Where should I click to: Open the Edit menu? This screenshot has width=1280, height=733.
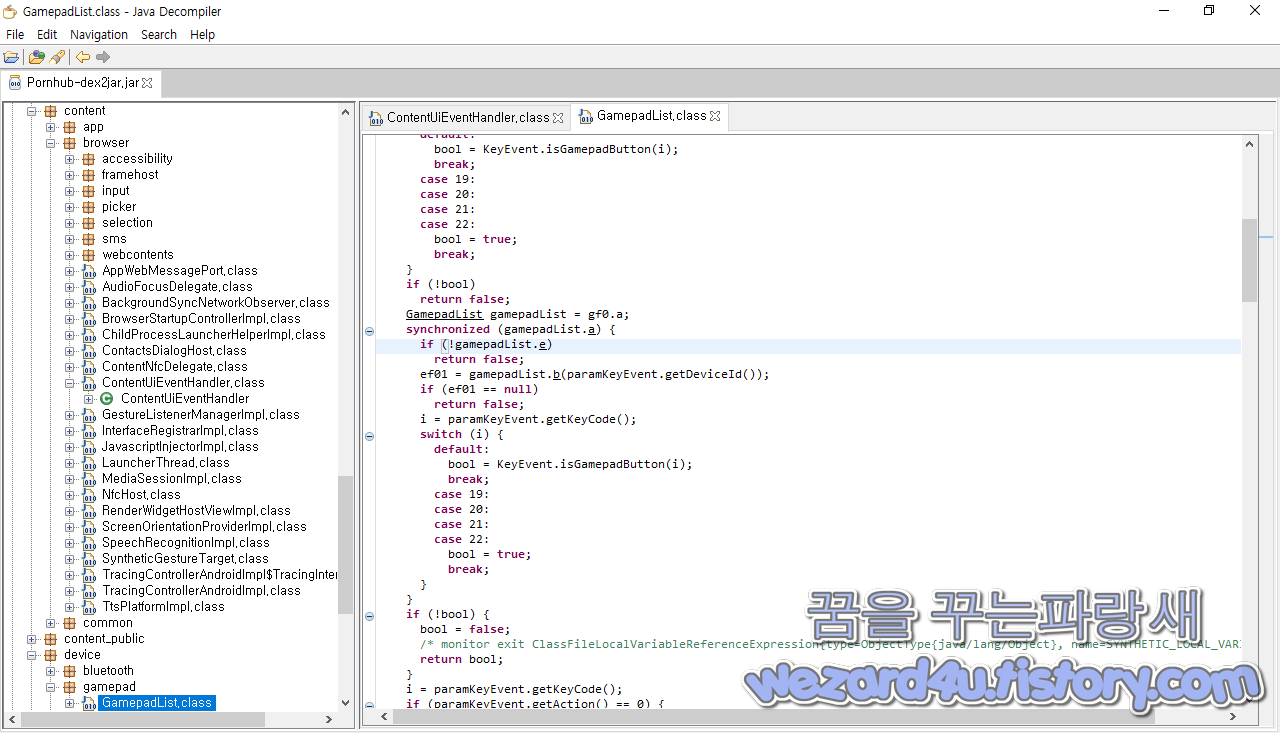point(47,34)
